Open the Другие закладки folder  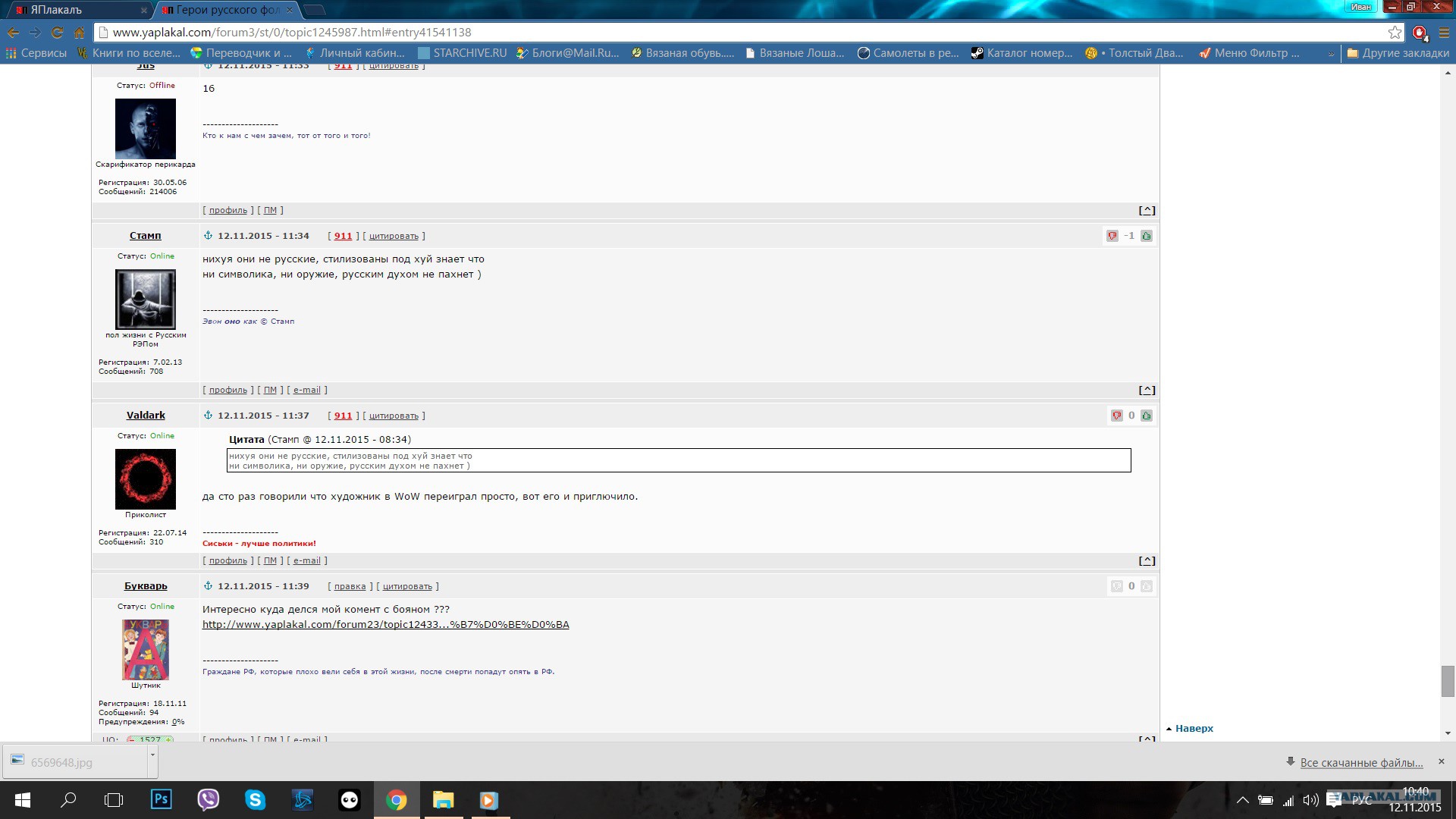pos(1398,53)
